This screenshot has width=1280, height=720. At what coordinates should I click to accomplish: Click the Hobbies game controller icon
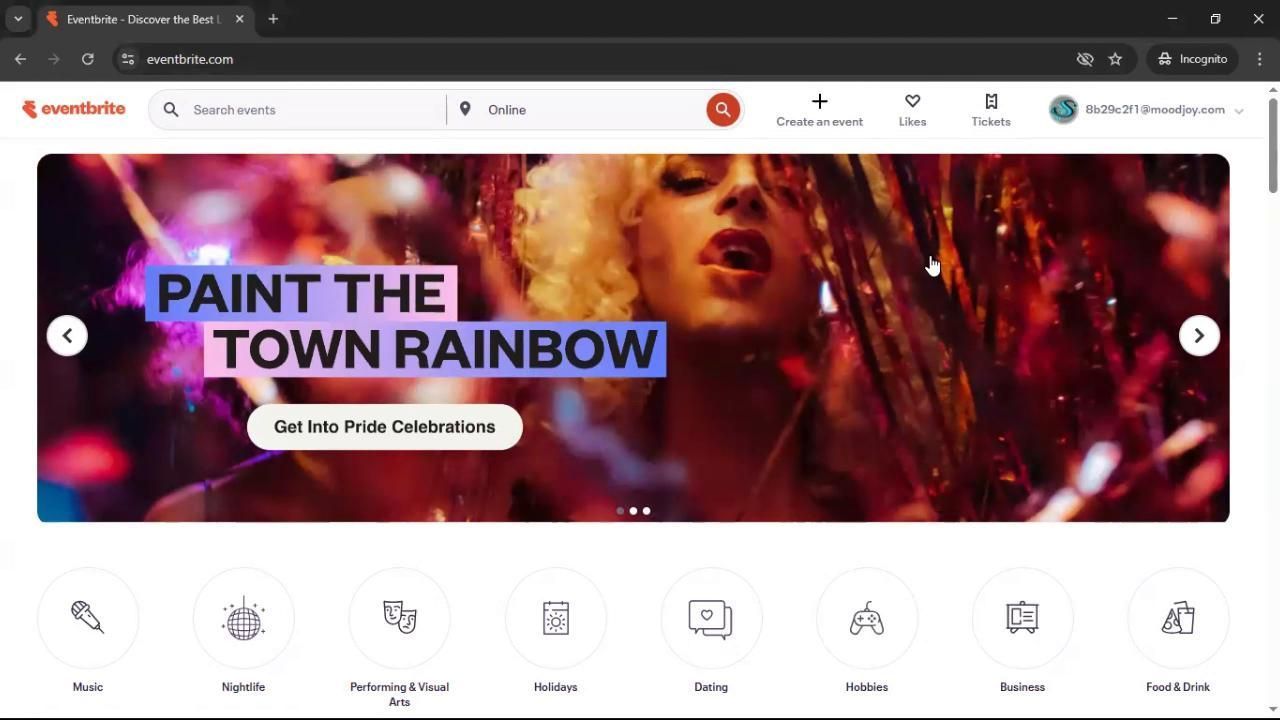coord(866,618)
